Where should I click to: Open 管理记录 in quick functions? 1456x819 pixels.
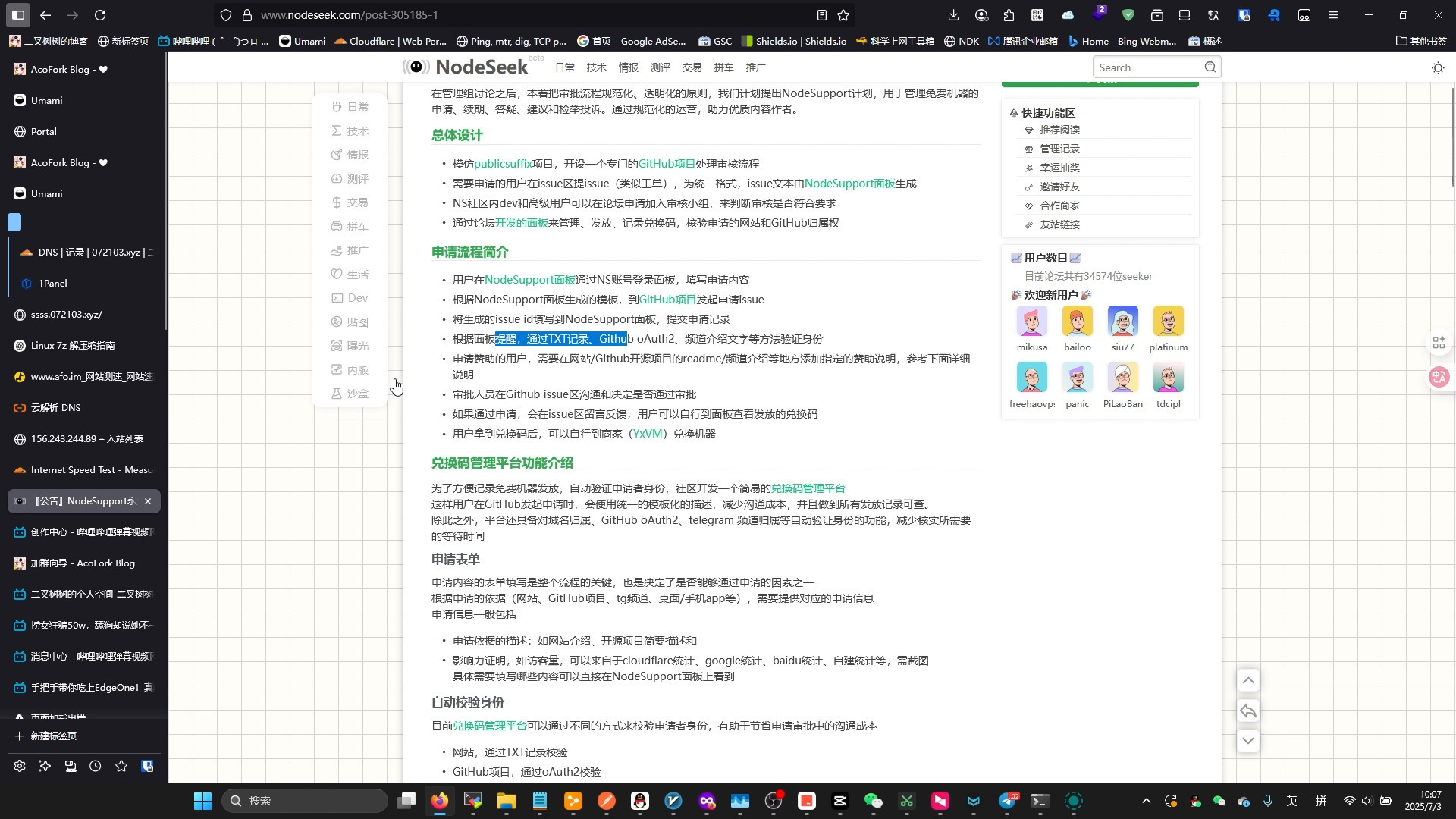tap(1059, 149)
